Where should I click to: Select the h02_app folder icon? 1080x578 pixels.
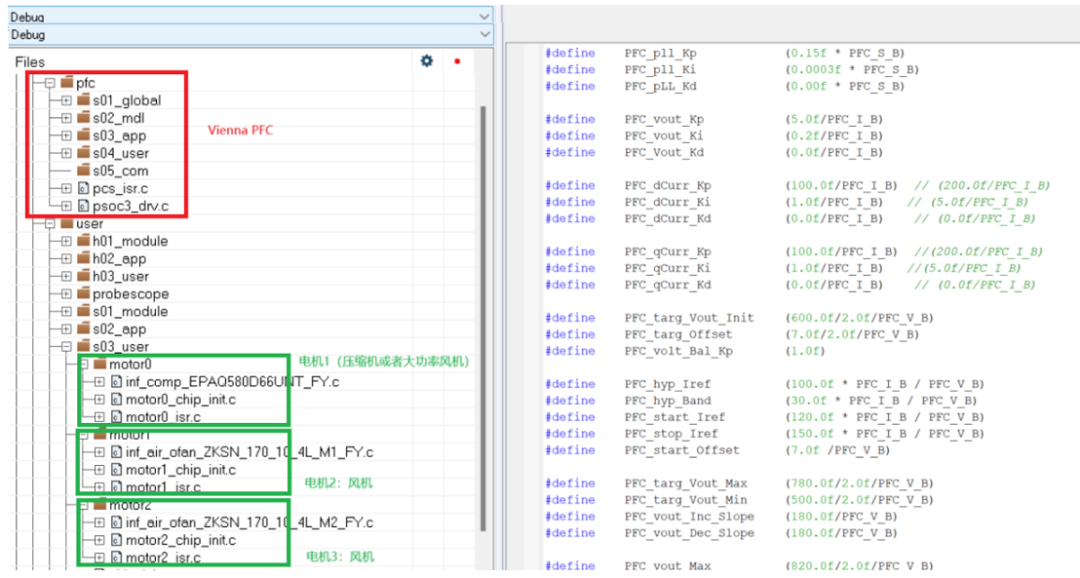[83, 258]
